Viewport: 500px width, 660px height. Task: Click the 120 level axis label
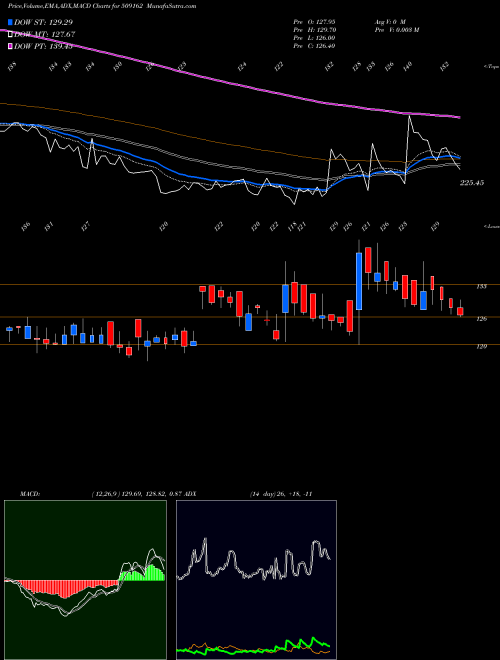coord(481,346)
